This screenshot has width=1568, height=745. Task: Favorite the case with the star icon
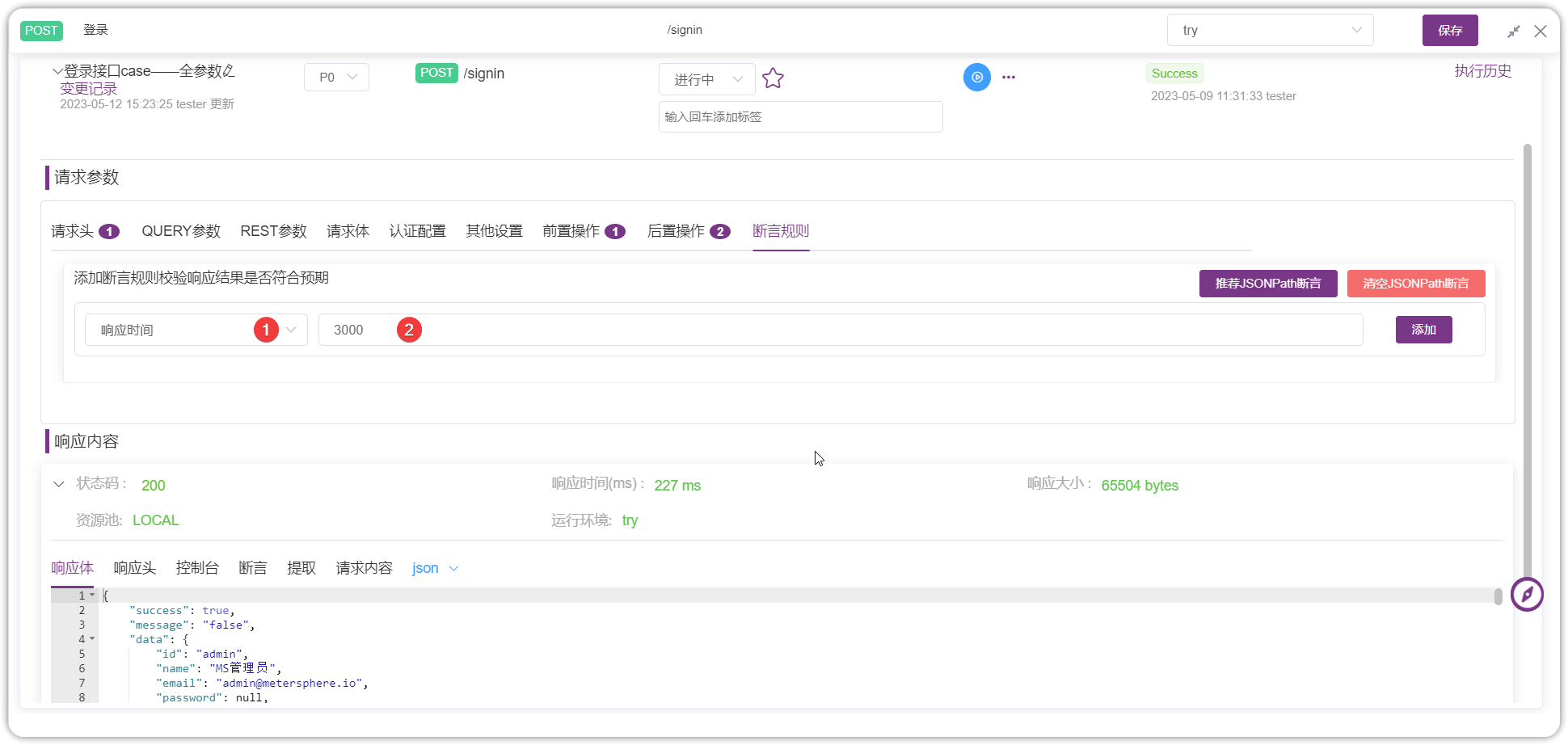tap(773, 78)
